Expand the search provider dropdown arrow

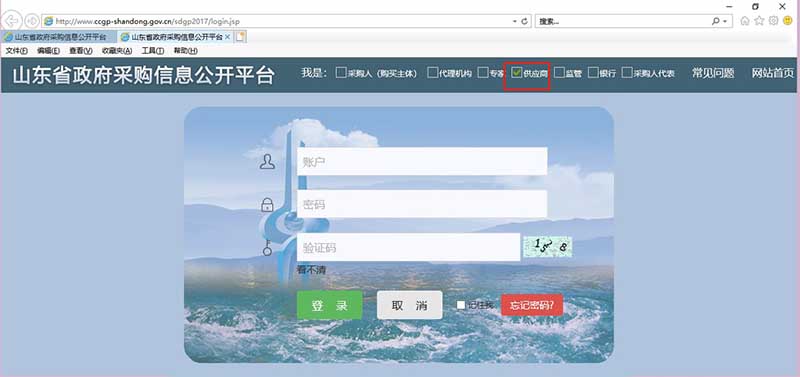[x=724, y=22]
